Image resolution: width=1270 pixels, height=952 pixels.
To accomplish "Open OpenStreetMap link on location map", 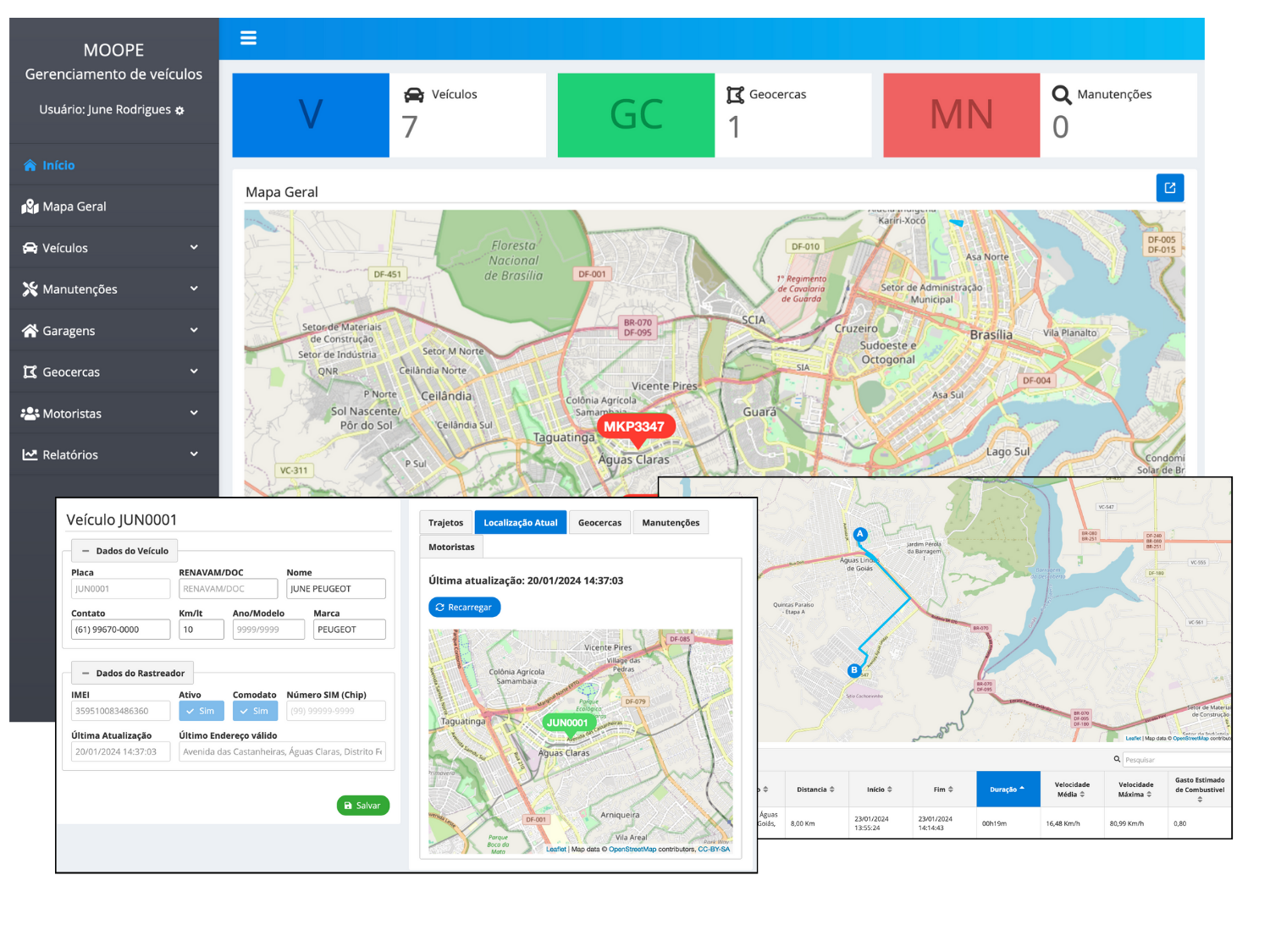I will tap(632, 850).
